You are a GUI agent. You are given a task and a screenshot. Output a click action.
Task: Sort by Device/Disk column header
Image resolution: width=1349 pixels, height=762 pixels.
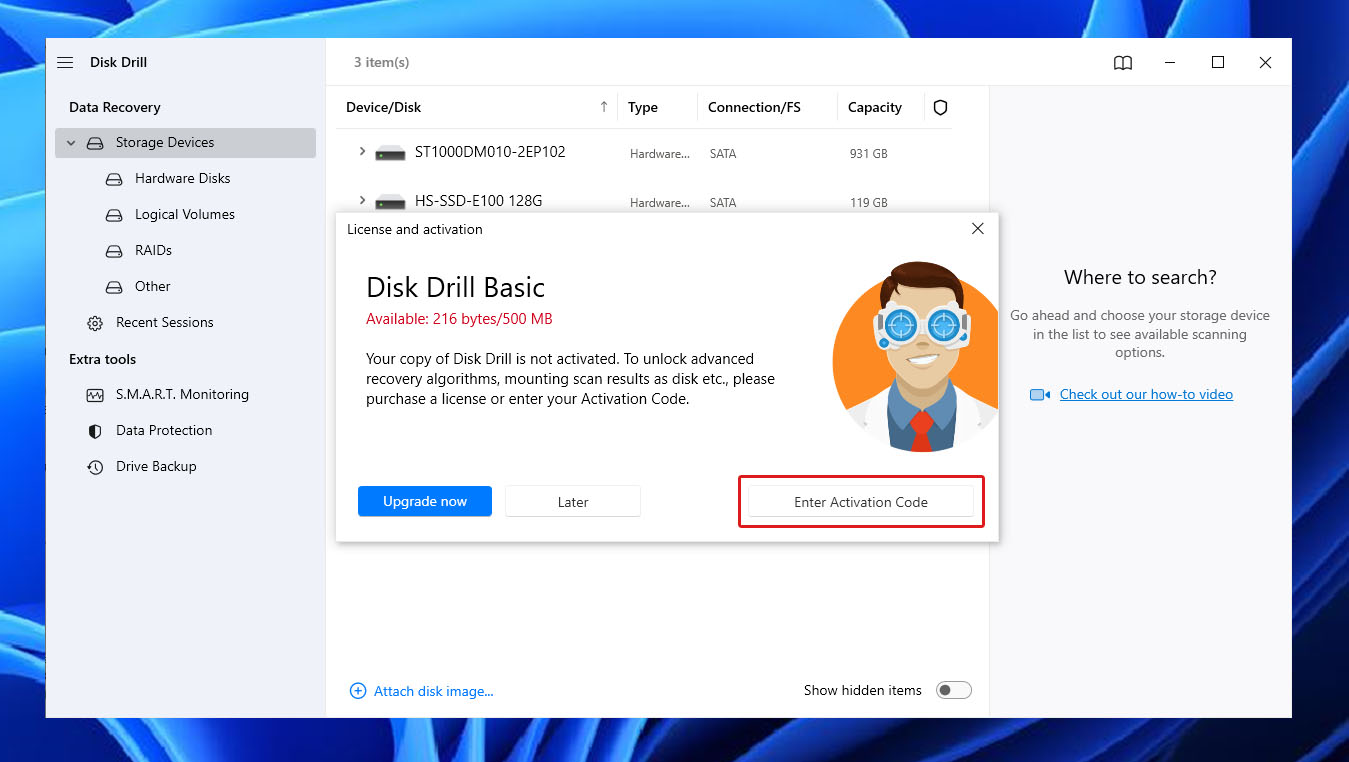[x=383, y=107]
